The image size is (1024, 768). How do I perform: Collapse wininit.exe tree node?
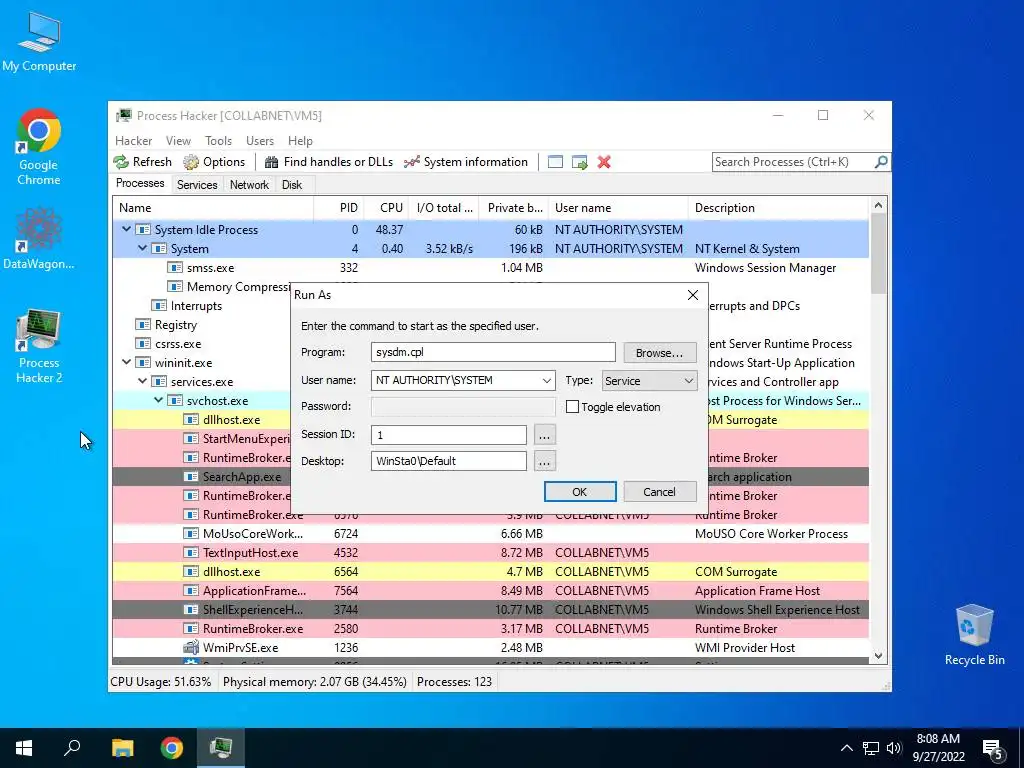pos(127,362)
